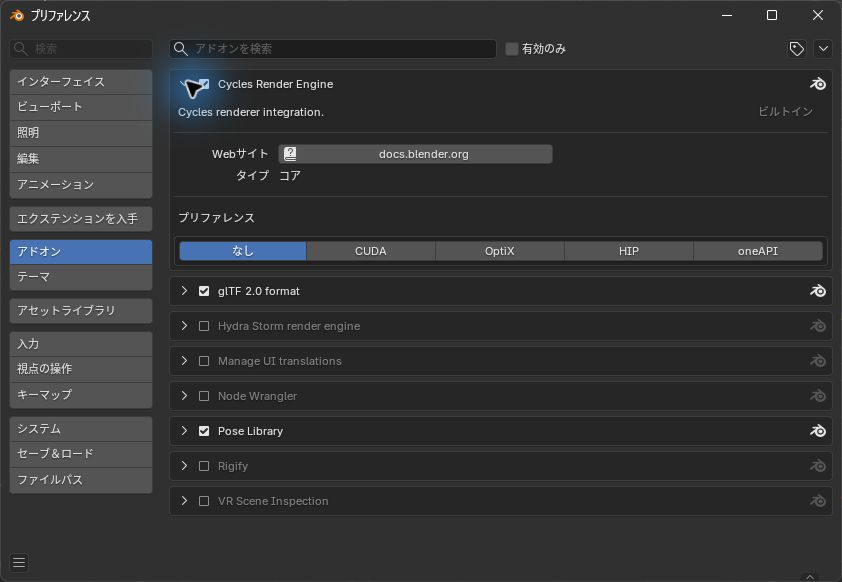Toggle the 有効のみ checkbox
The image size is (842, 582).
512,49
